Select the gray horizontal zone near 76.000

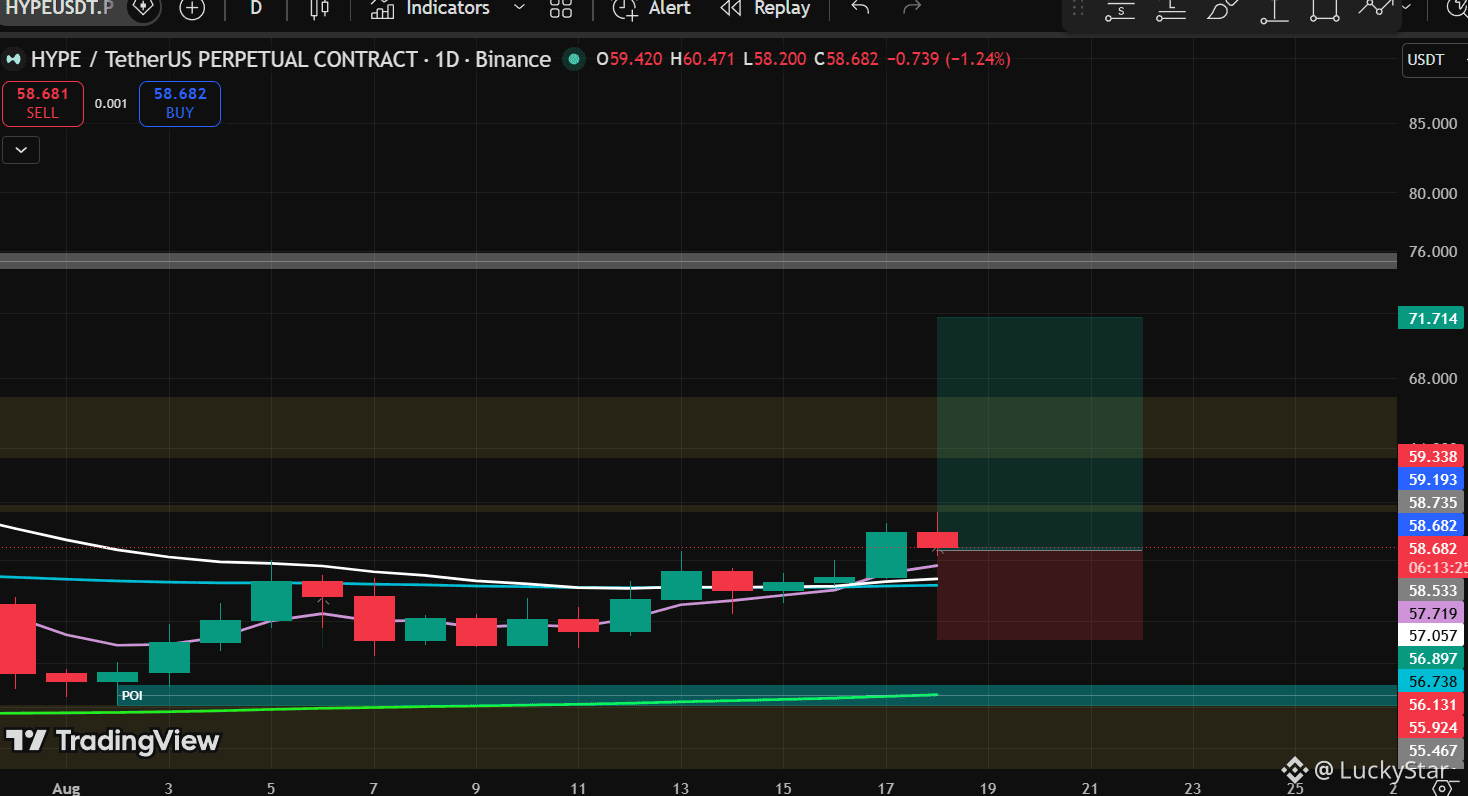698,261
